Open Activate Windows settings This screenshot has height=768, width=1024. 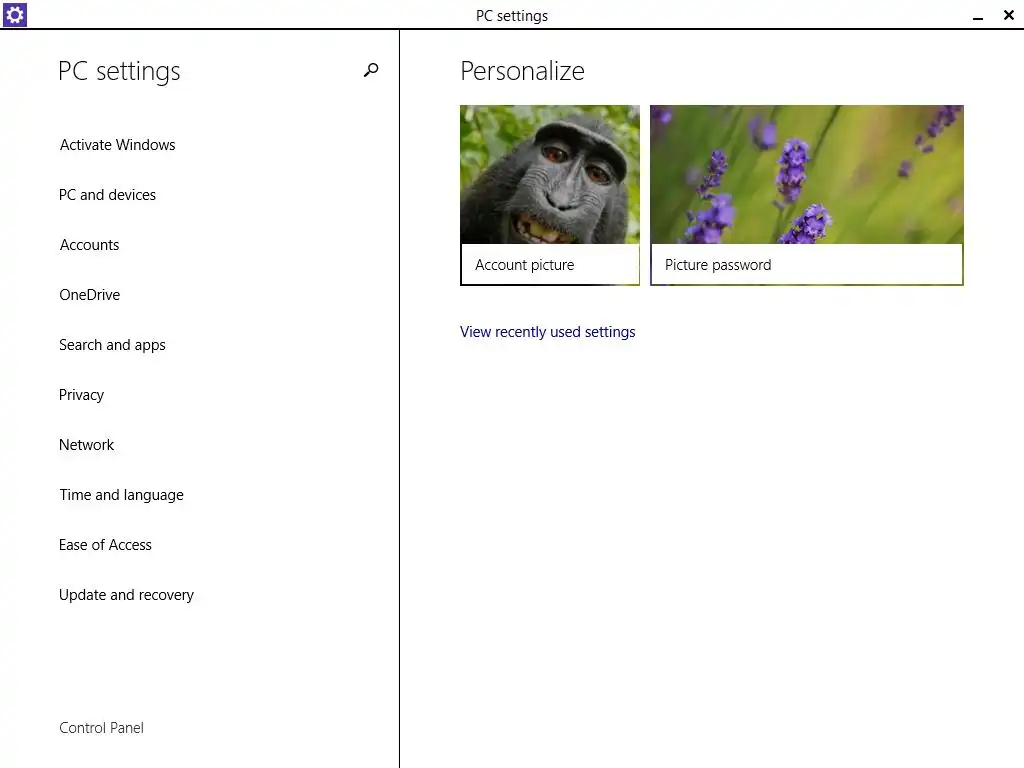click(117, 145)
